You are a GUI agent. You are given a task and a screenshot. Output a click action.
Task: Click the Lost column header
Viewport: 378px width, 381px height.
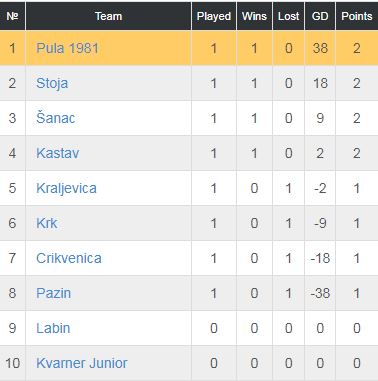(288, 16)
